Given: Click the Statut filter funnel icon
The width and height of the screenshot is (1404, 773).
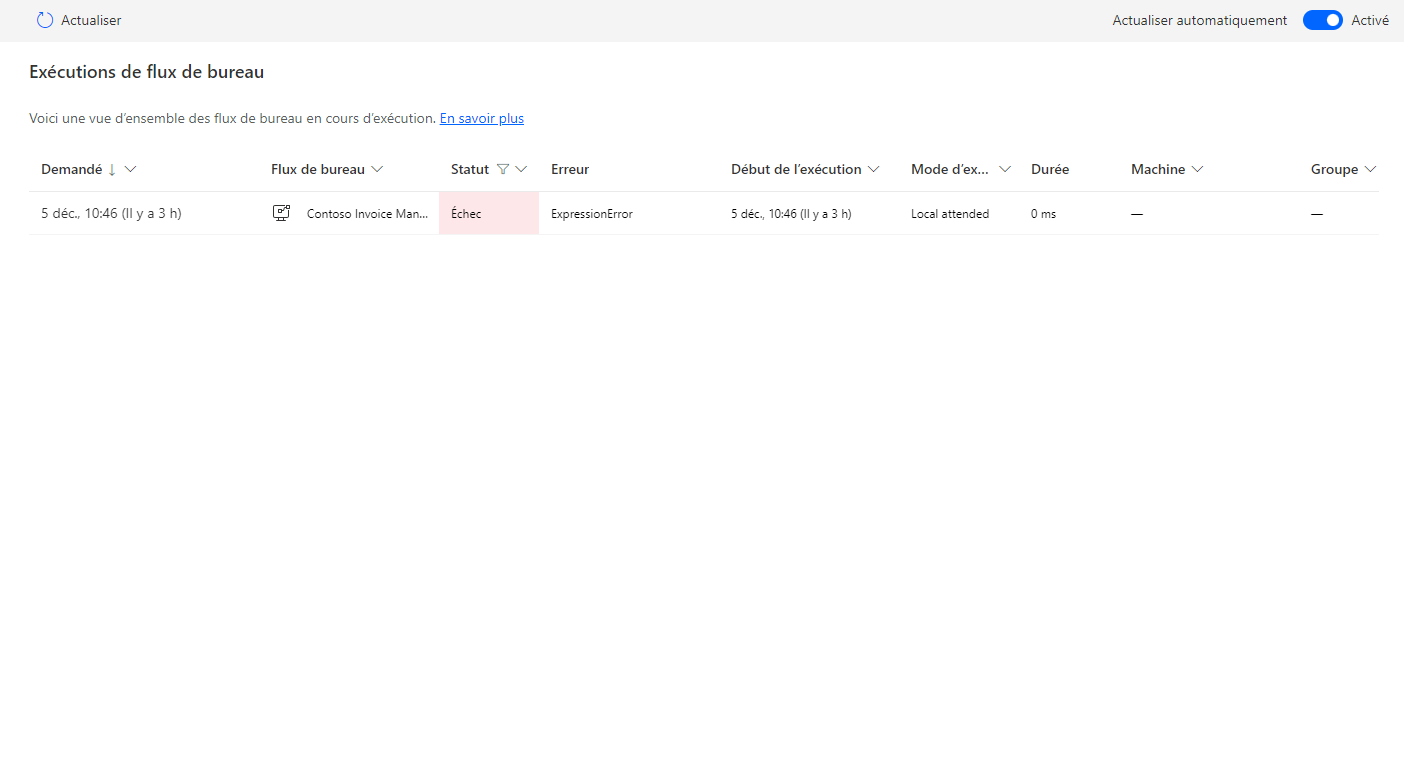Looking at the screenshot, I should point(503,169).
